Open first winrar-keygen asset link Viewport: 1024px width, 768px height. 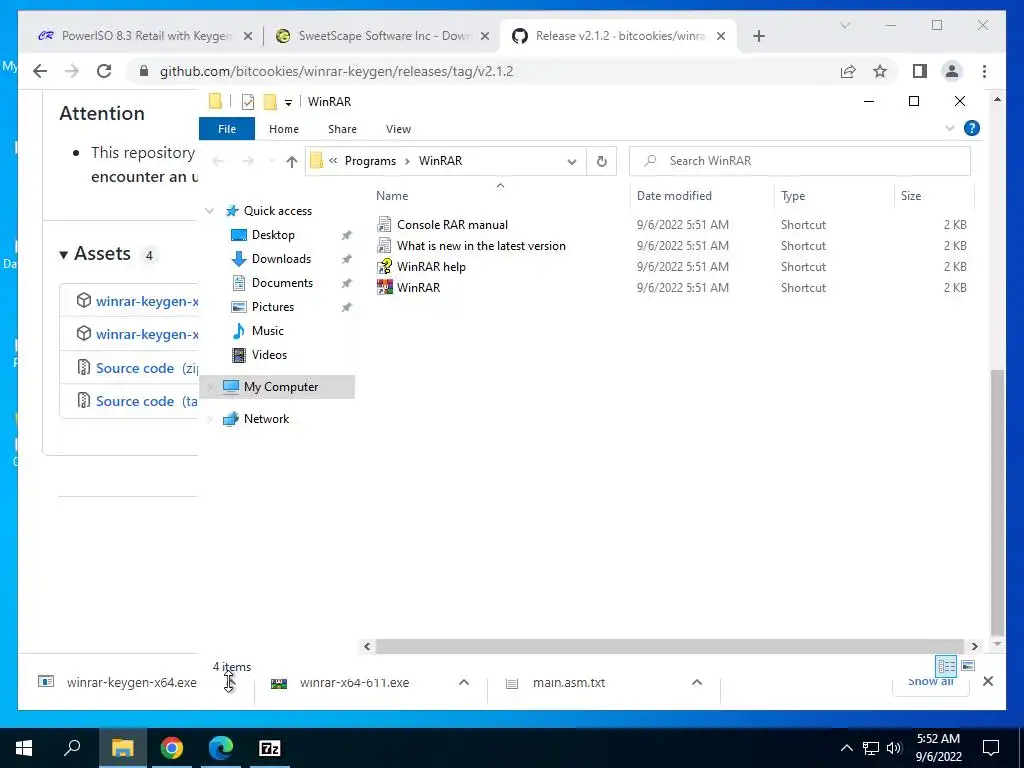(x=147, y=301)
